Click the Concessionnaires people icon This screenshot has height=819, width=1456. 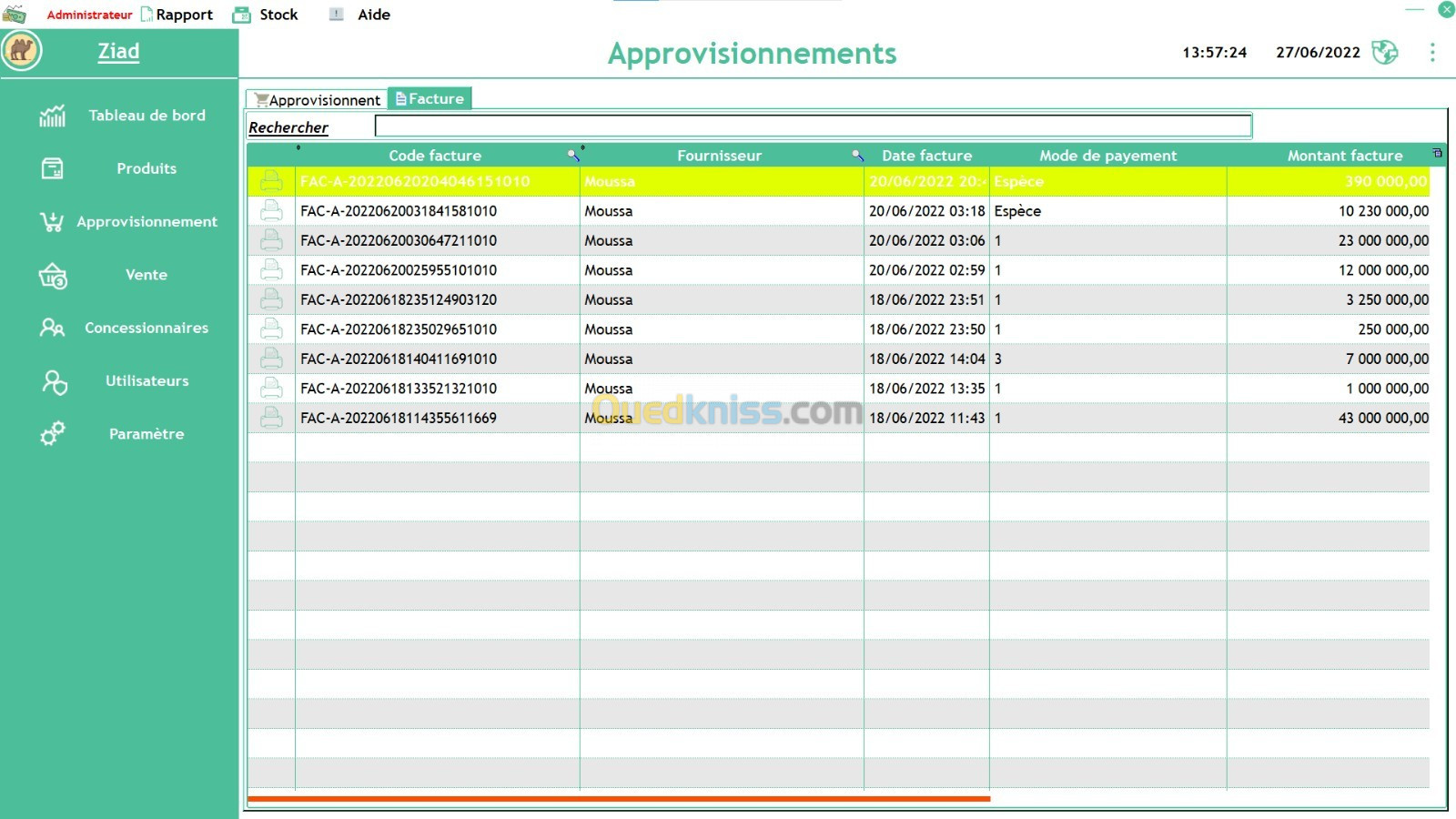tap(53, 328)
